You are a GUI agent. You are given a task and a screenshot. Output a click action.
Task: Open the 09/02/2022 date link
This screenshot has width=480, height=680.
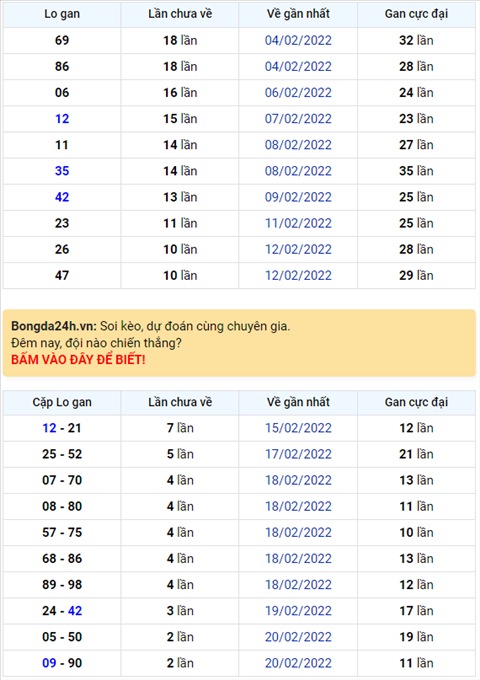pos(298,197)
